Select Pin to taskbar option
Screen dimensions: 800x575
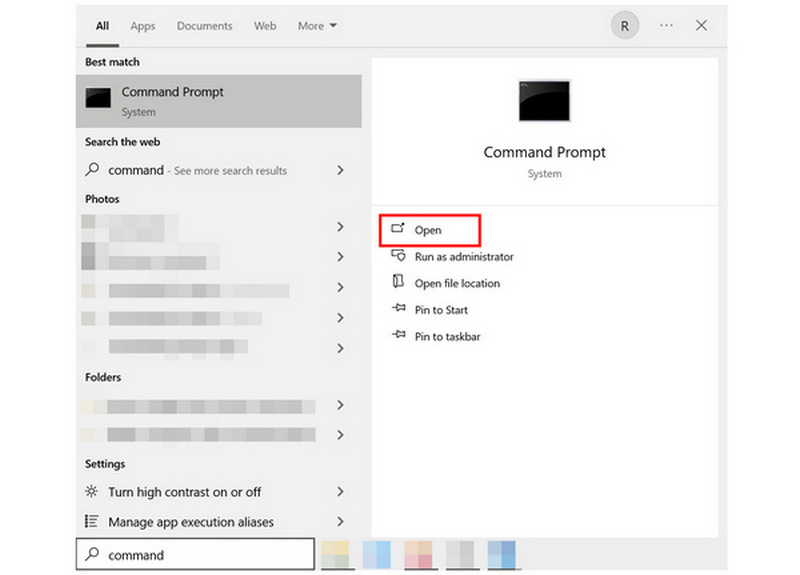click(447, 337)
